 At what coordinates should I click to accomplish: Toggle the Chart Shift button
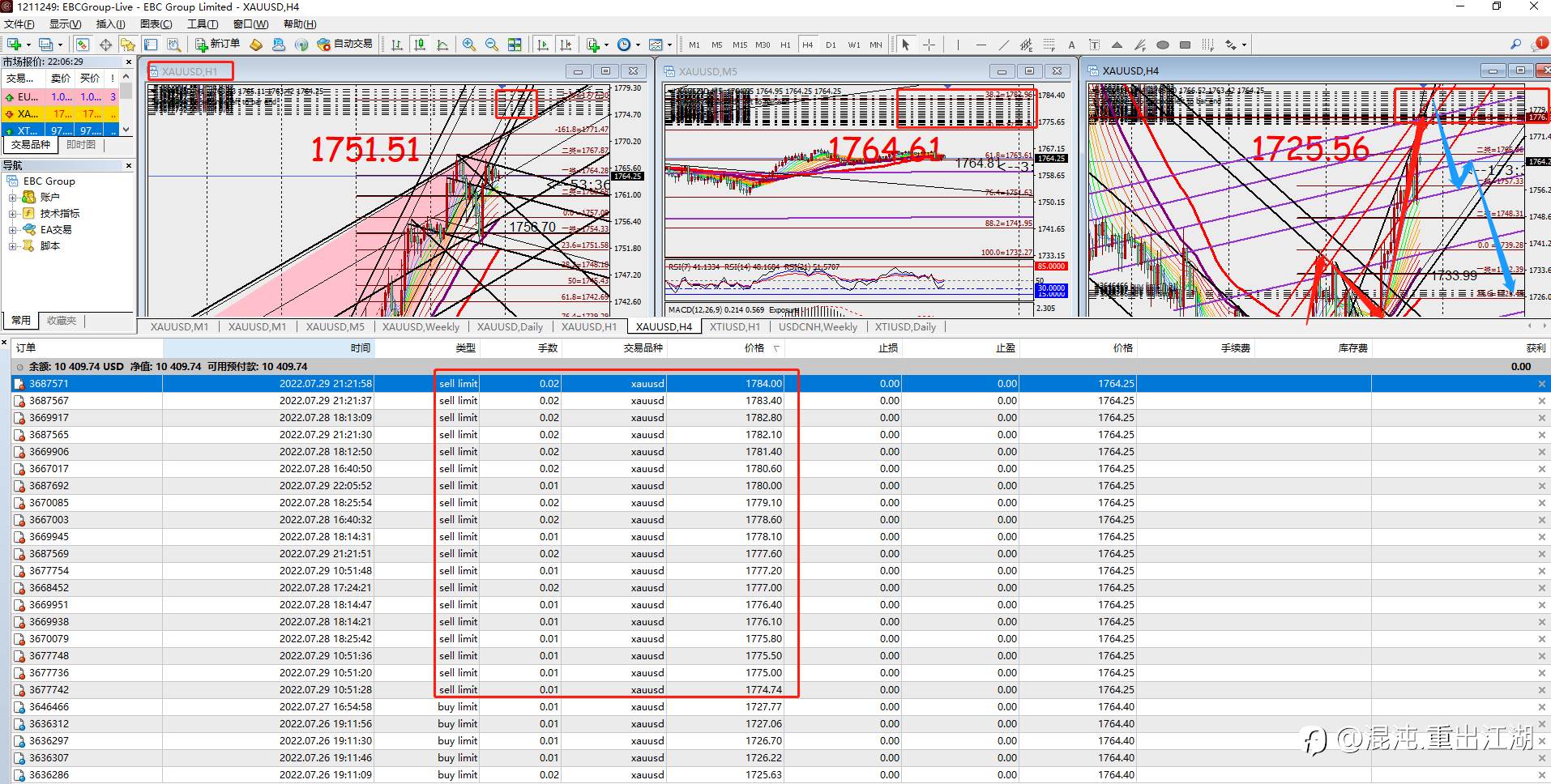pos(566,45)
